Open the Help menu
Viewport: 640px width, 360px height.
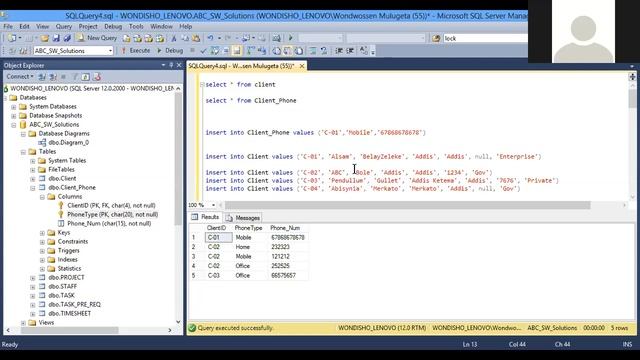186,26
